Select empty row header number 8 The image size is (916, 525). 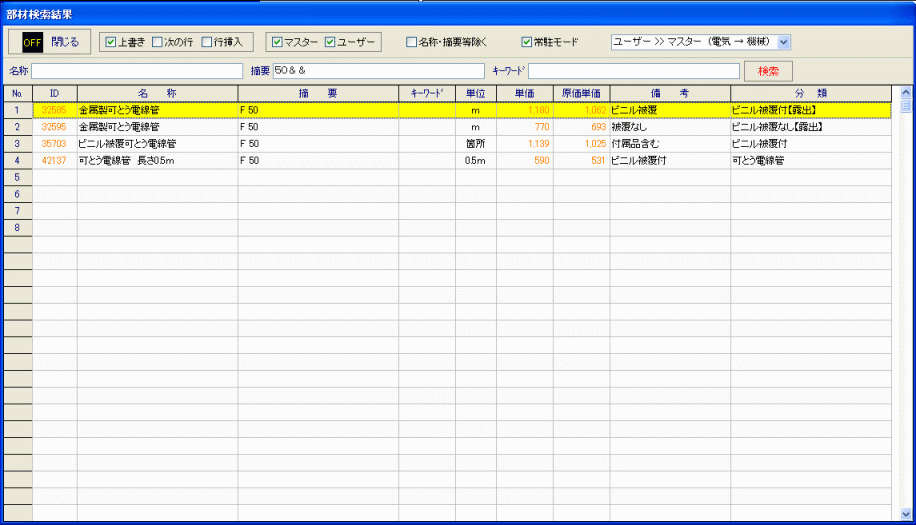pos(18,228)
